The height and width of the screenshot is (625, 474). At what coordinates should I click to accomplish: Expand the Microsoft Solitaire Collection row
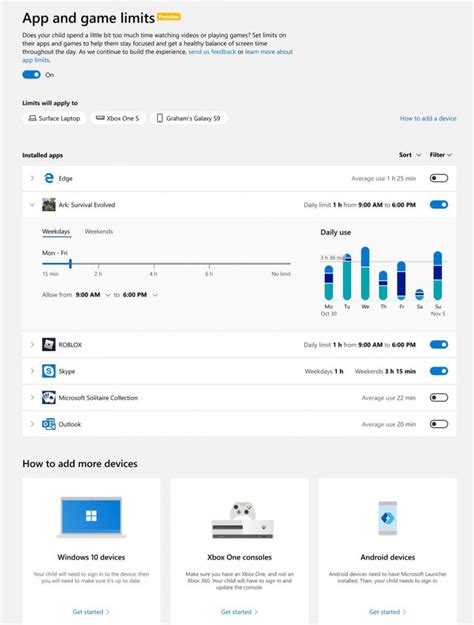(x=32, y=397)
